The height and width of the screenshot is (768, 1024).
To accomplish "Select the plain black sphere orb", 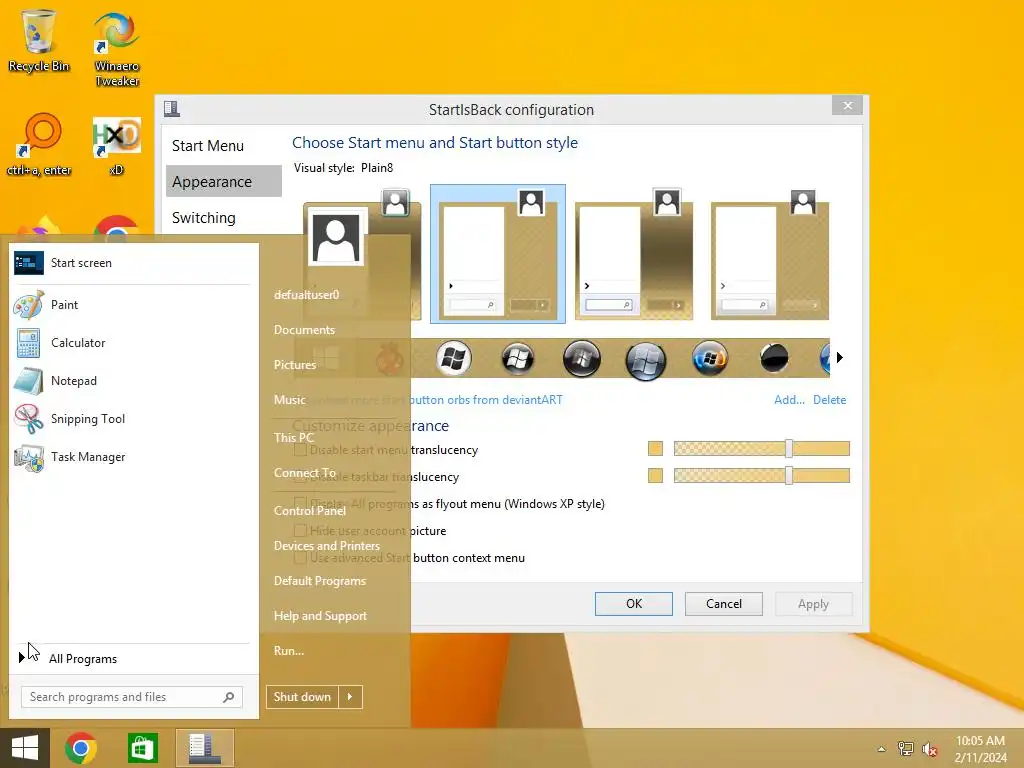I will 774,358.
